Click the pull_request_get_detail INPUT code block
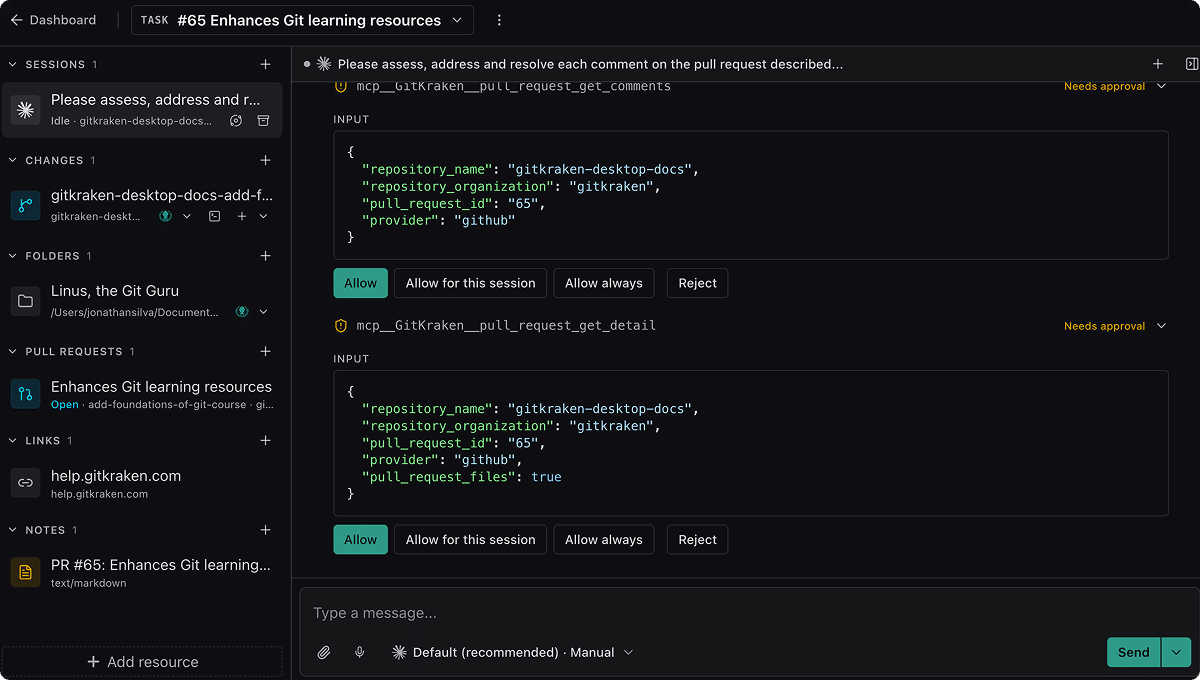The width and height of the screenshot is (1200, 680). tap(750, 443)
